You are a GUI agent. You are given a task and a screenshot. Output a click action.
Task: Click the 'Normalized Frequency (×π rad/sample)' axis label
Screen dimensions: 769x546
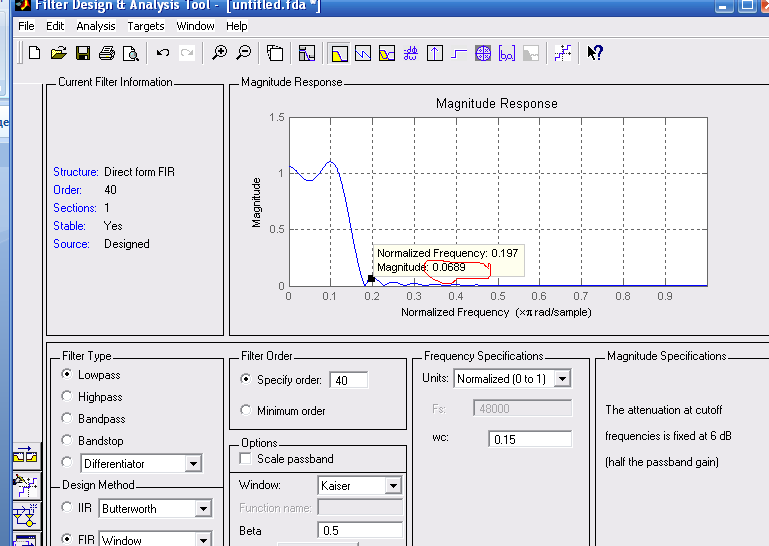(x=496, y=312)
